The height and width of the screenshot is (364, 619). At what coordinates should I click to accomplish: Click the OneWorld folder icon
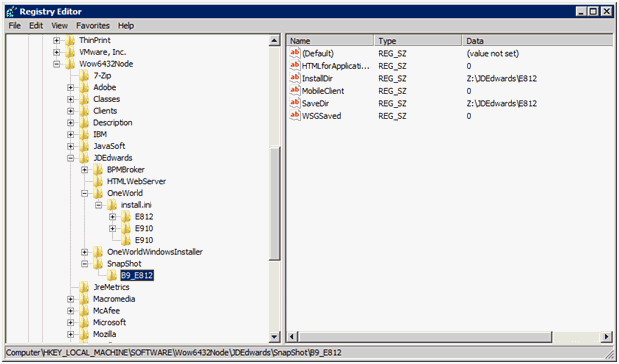(x=98, y=193)
